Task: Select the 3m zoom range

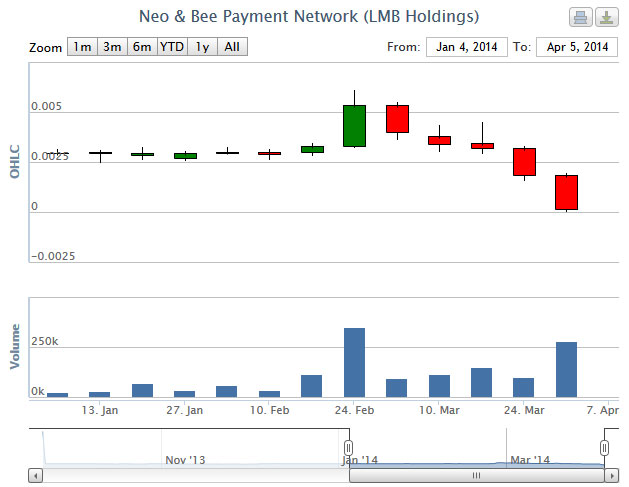Action: (112, 47)
